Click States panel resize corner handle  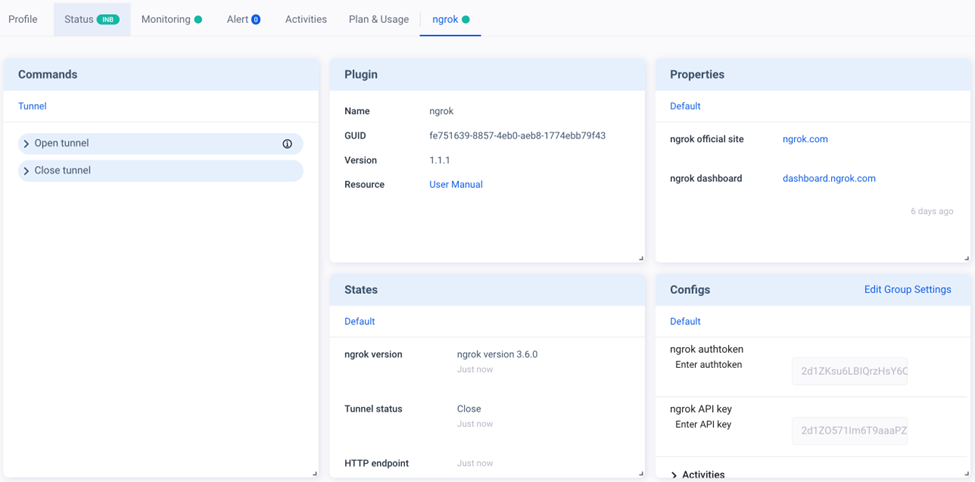pos(640,473)
